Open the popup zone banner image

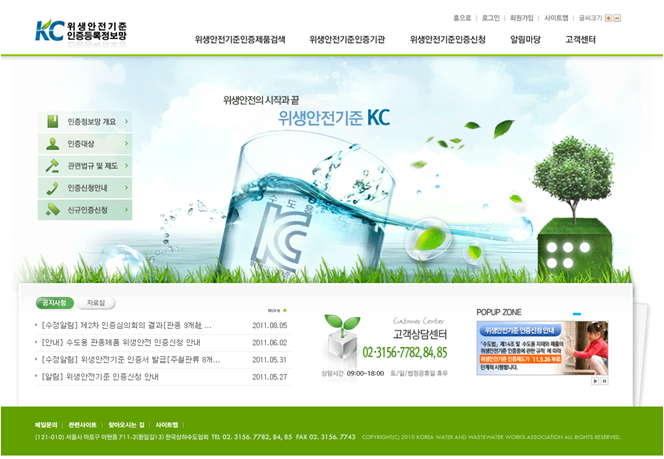[x=542, y=348]
